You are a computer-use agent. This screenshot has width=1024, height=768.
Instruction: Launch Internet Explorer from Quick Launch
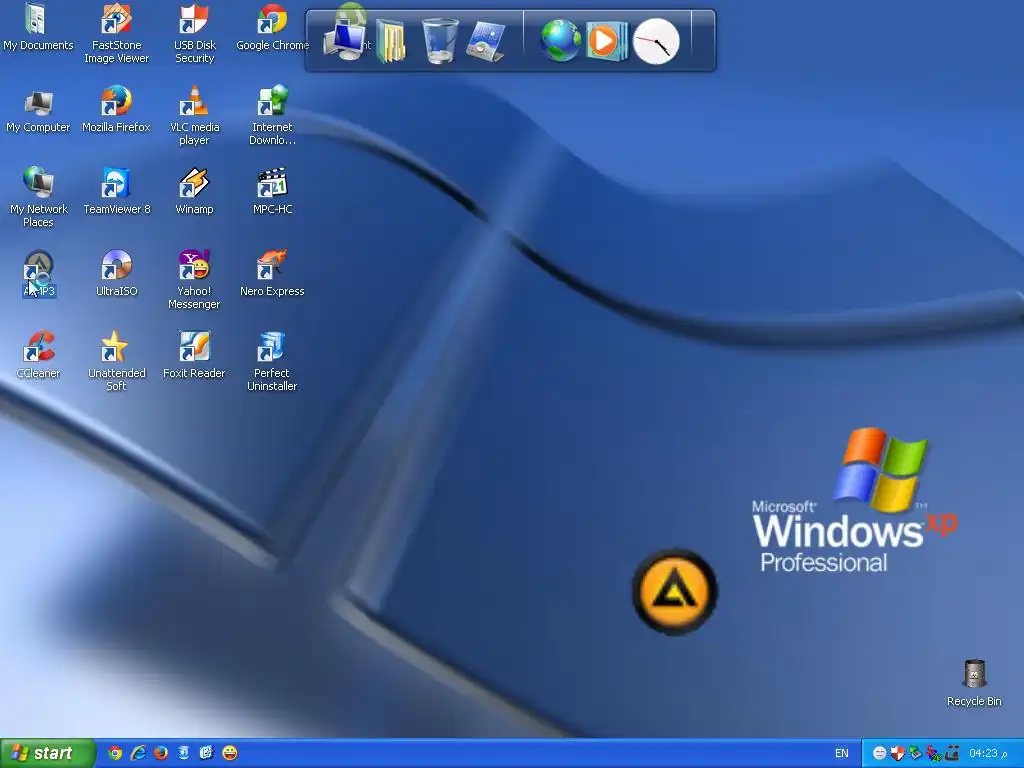tap(138, 753)
